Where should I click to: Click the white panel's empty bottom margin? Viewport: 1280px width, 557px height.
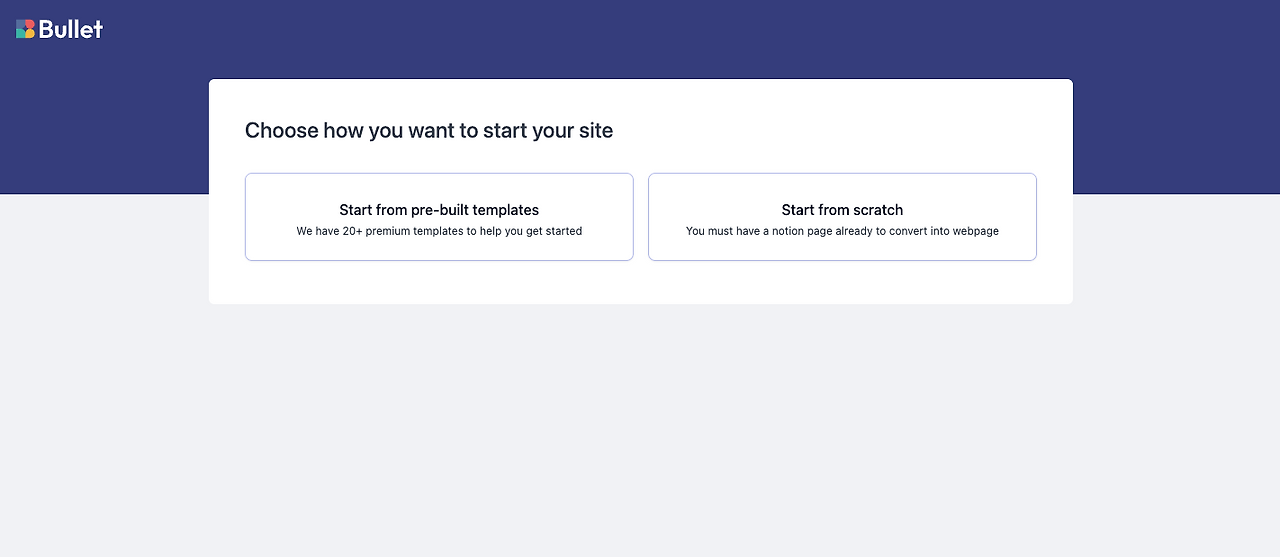pos(640,283)
